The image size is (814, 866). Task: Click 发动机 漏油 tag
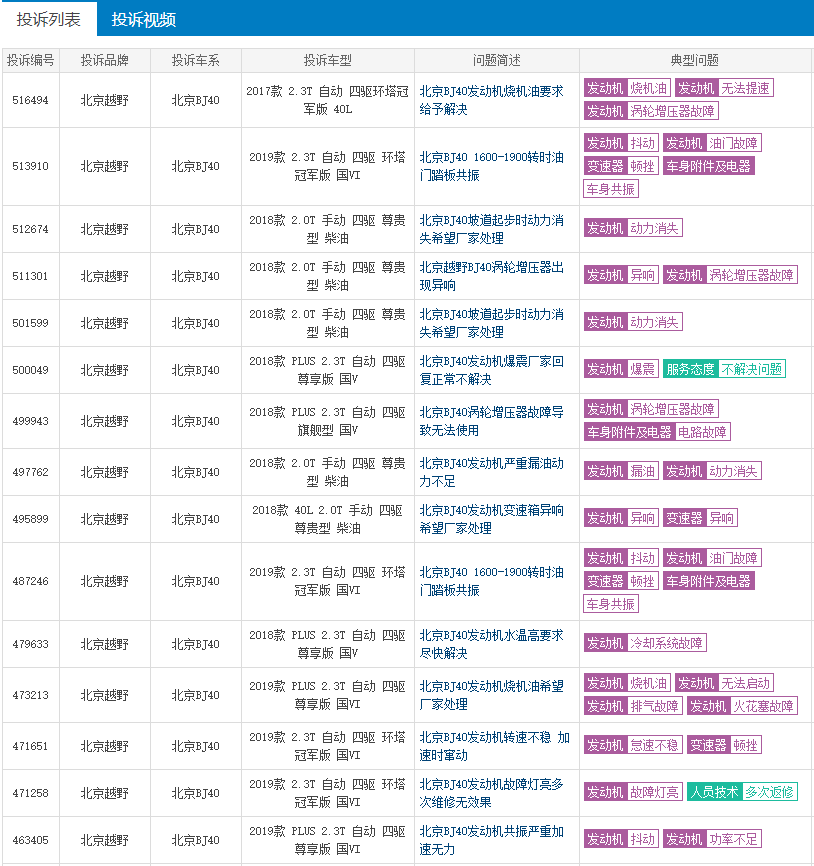click(x=621, y=471)
